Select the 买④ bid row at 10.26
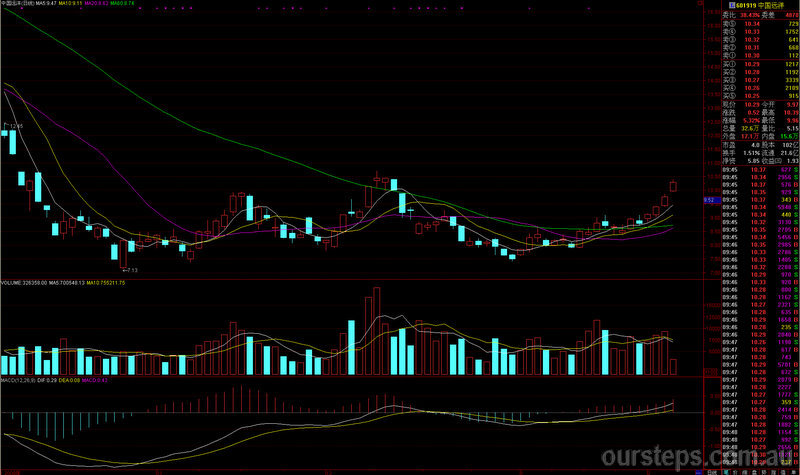The width and height of the screenshot is (800, 475). click(x=761, y=88)
